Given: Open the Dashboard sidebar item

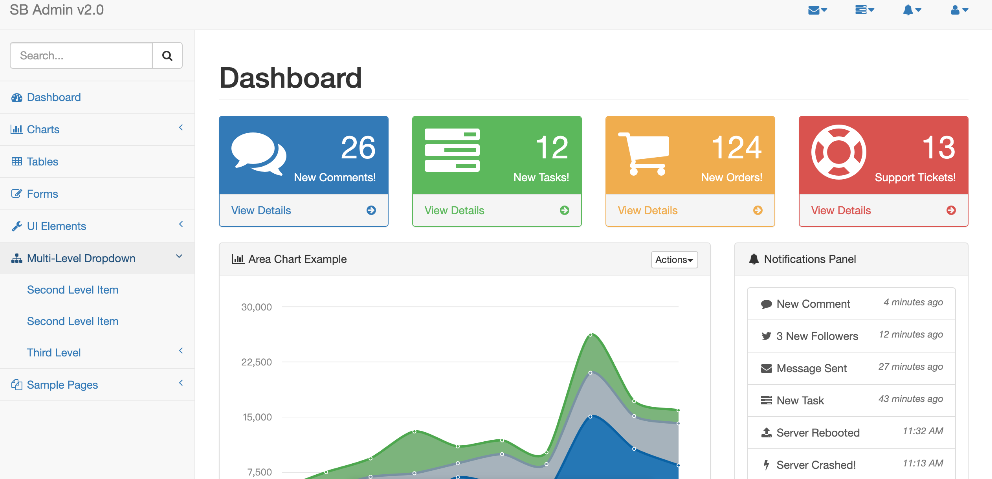Looking at the screenshot, I should 97,97.
